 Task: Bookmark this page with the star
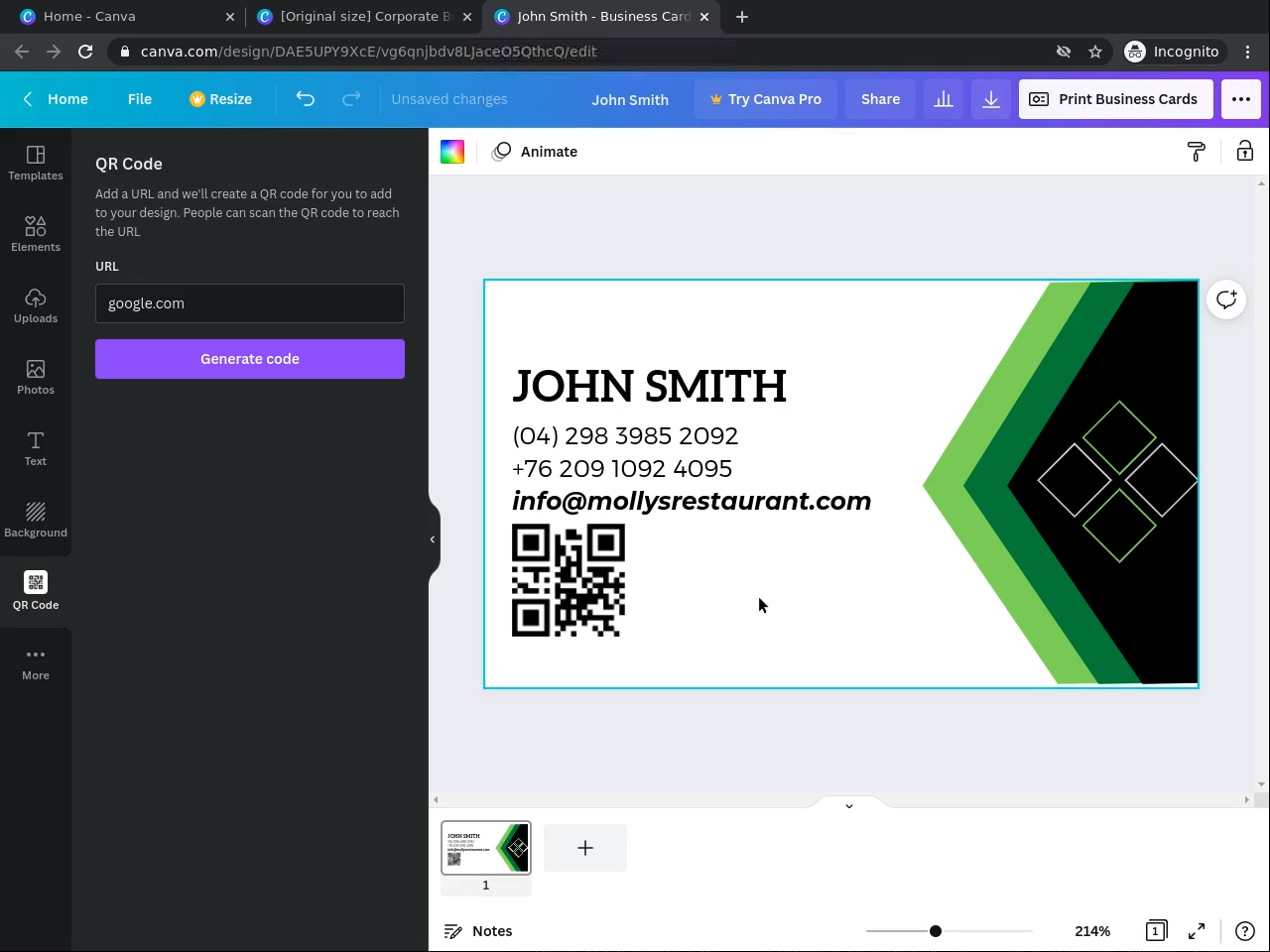(x=1095, y=52)
